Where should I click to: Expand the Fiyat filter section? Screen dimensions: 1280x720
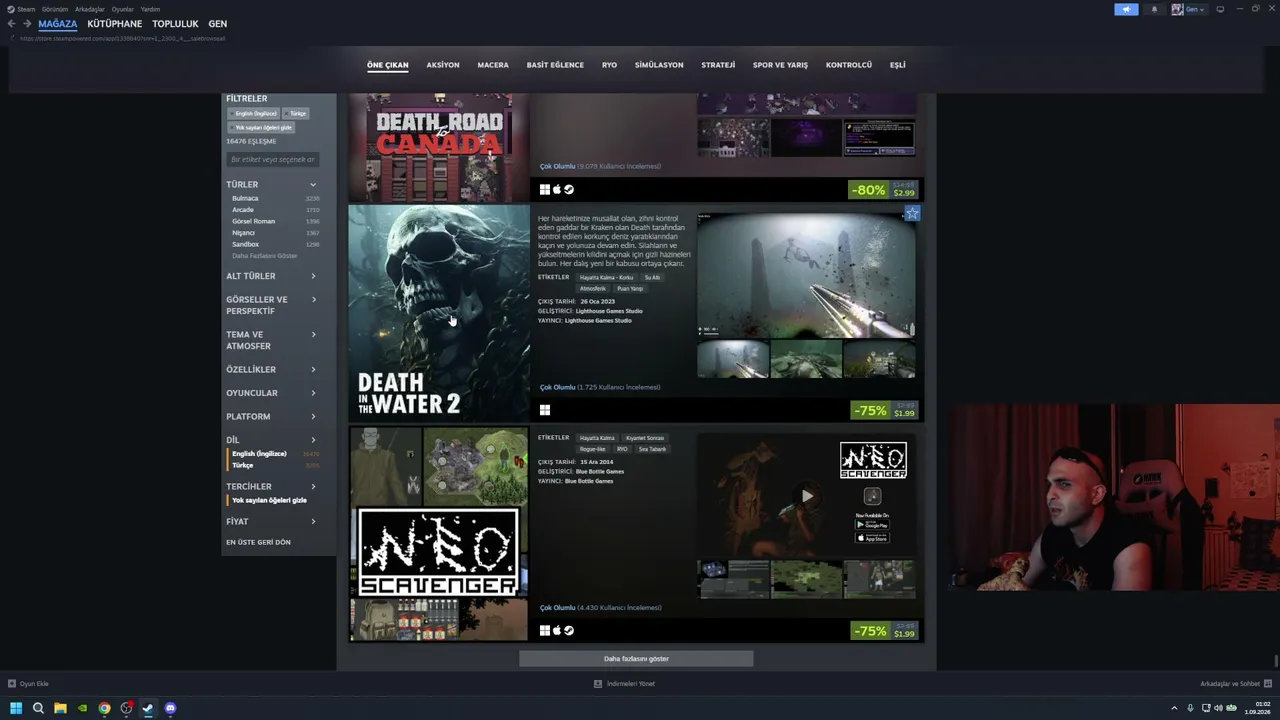point(271,521)
